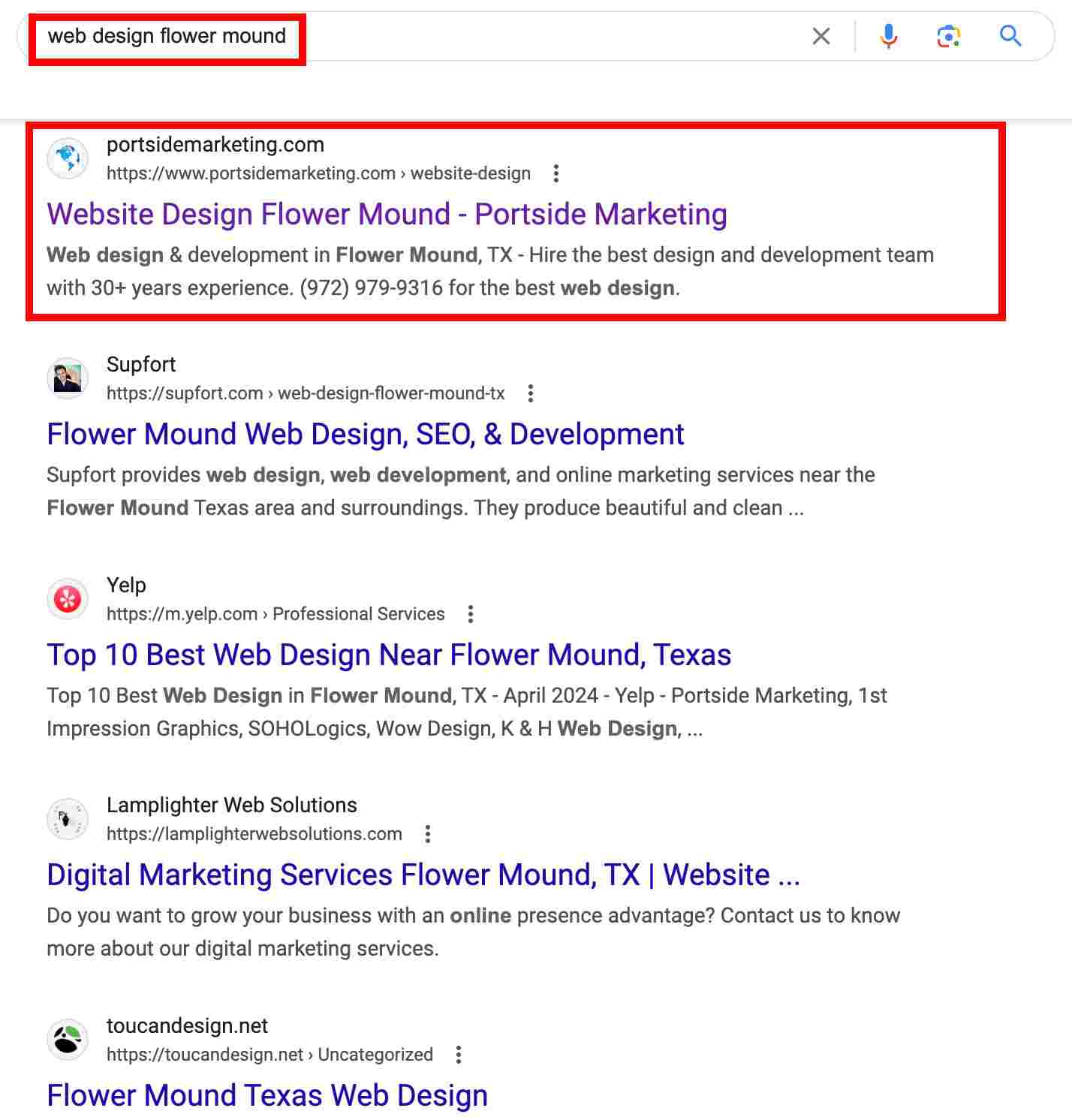This screenshot has width=1072, height=1120.
Task: Click the microphone icon for voice search
Action: 889,35
